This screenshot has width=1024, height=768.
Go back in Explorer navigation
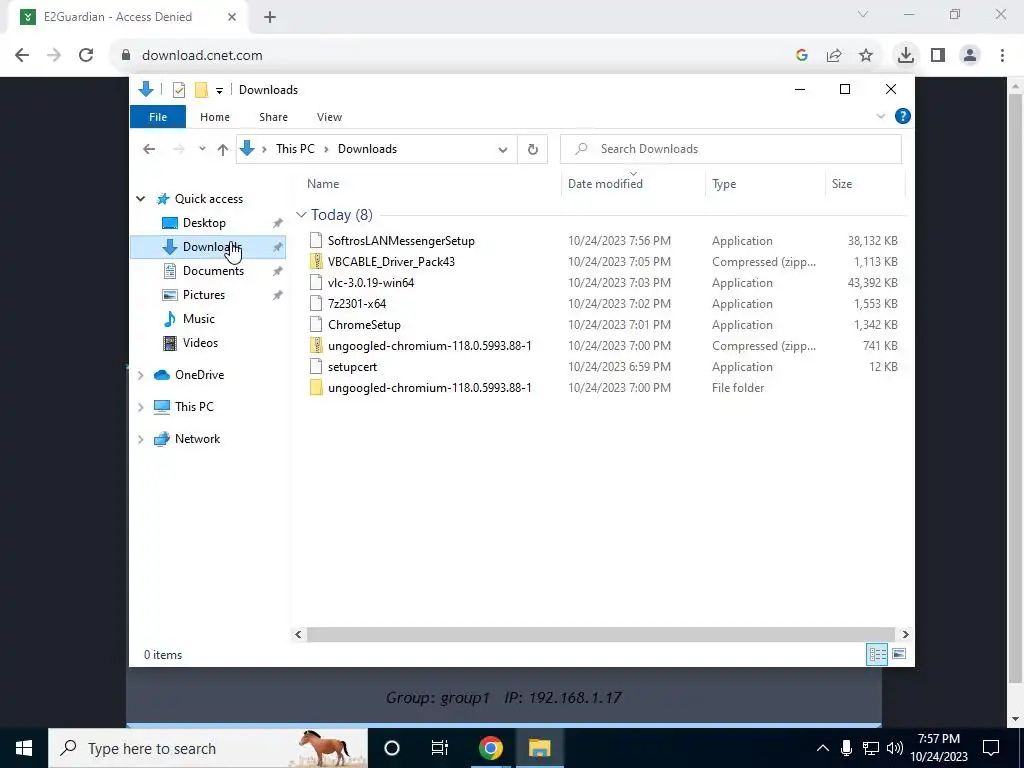tap(149, 149)
